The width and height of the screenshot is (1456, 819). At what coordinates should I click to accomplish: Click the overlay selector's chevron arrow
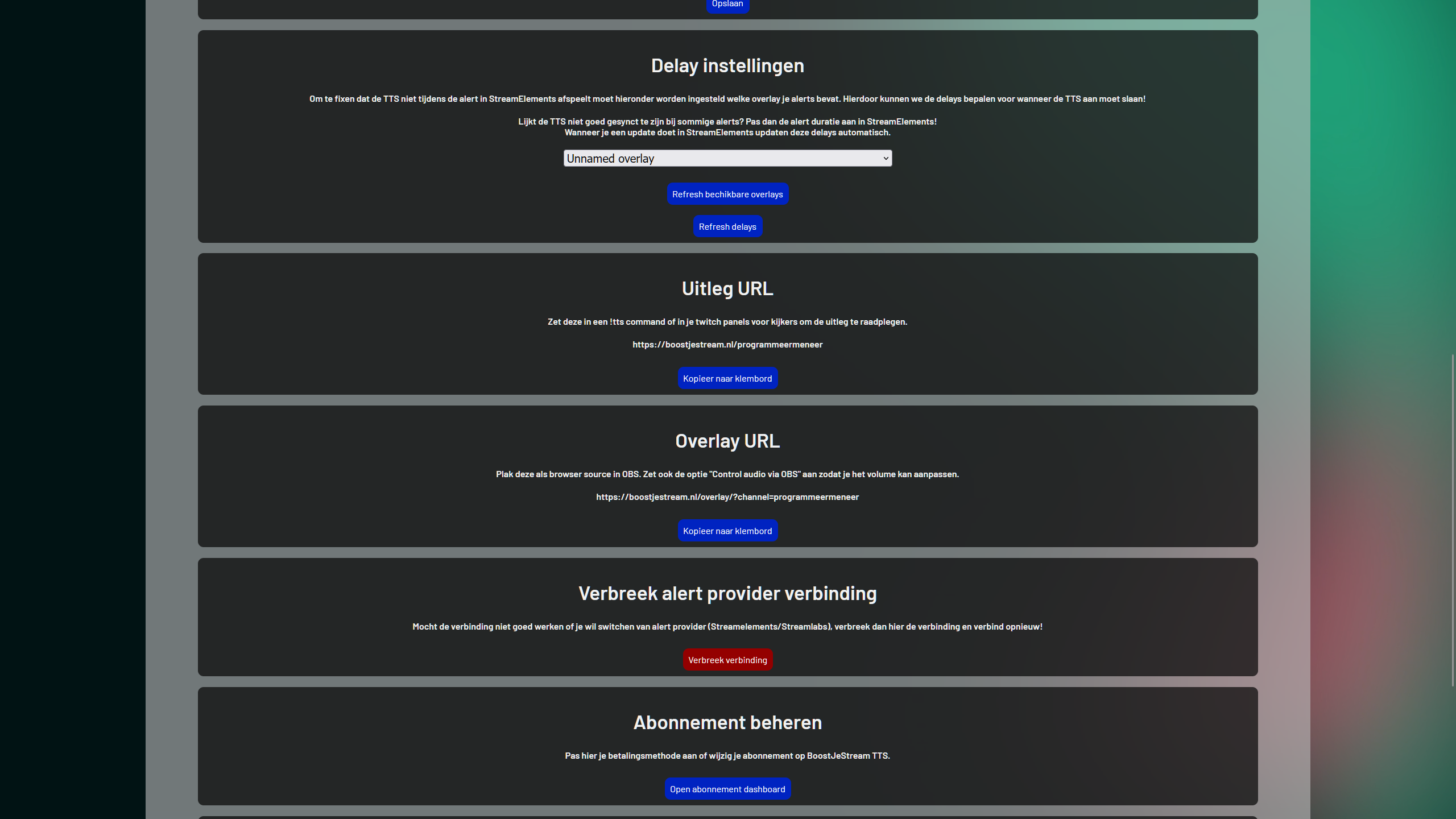click(x=886, y=158)
